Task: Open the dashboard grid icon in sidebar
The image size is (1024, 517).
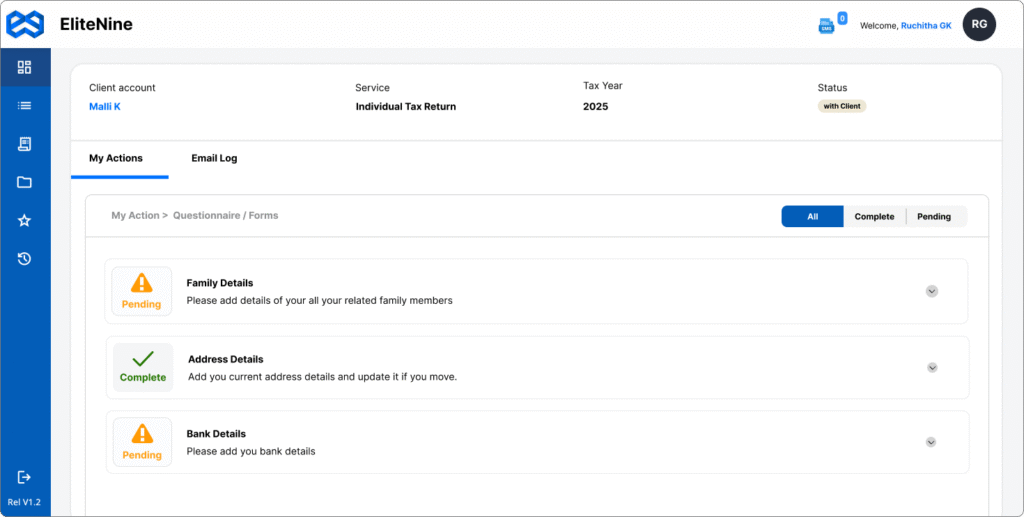Action: click(25, 68)
